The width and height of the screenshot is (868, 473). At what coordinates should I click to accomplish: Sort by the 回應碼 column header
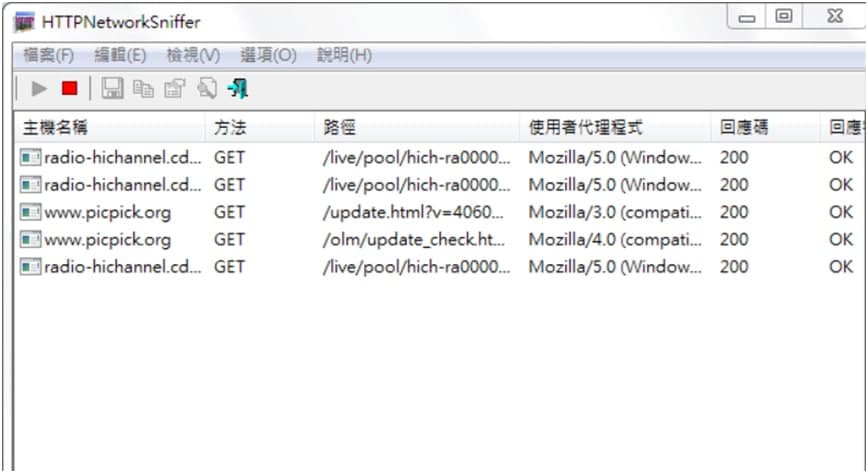pos(765,127)
